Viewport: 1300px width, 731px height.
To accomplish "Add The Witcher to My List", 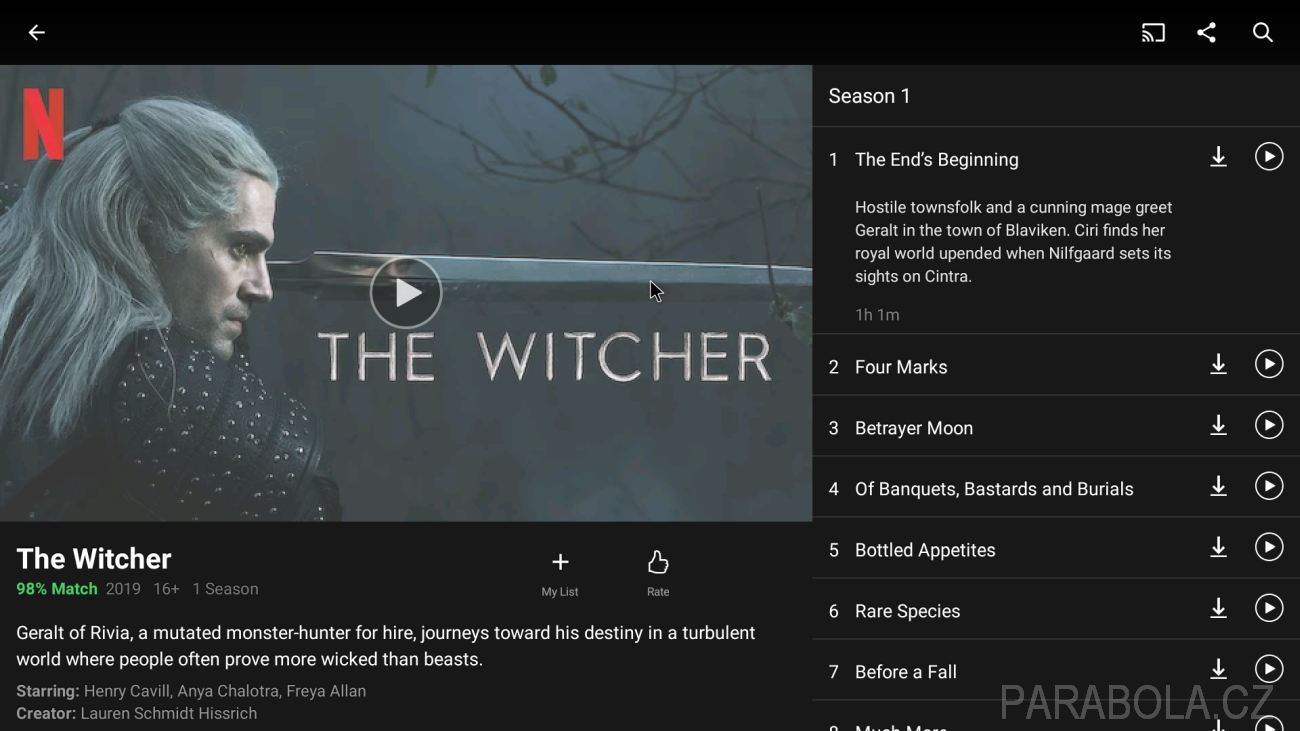I will (x=560, y=573).
